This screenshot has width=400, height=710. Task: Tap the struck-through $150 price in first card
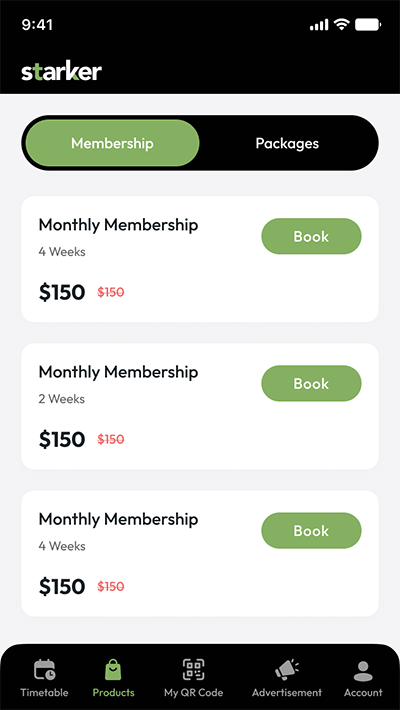[x=111, y=293]
